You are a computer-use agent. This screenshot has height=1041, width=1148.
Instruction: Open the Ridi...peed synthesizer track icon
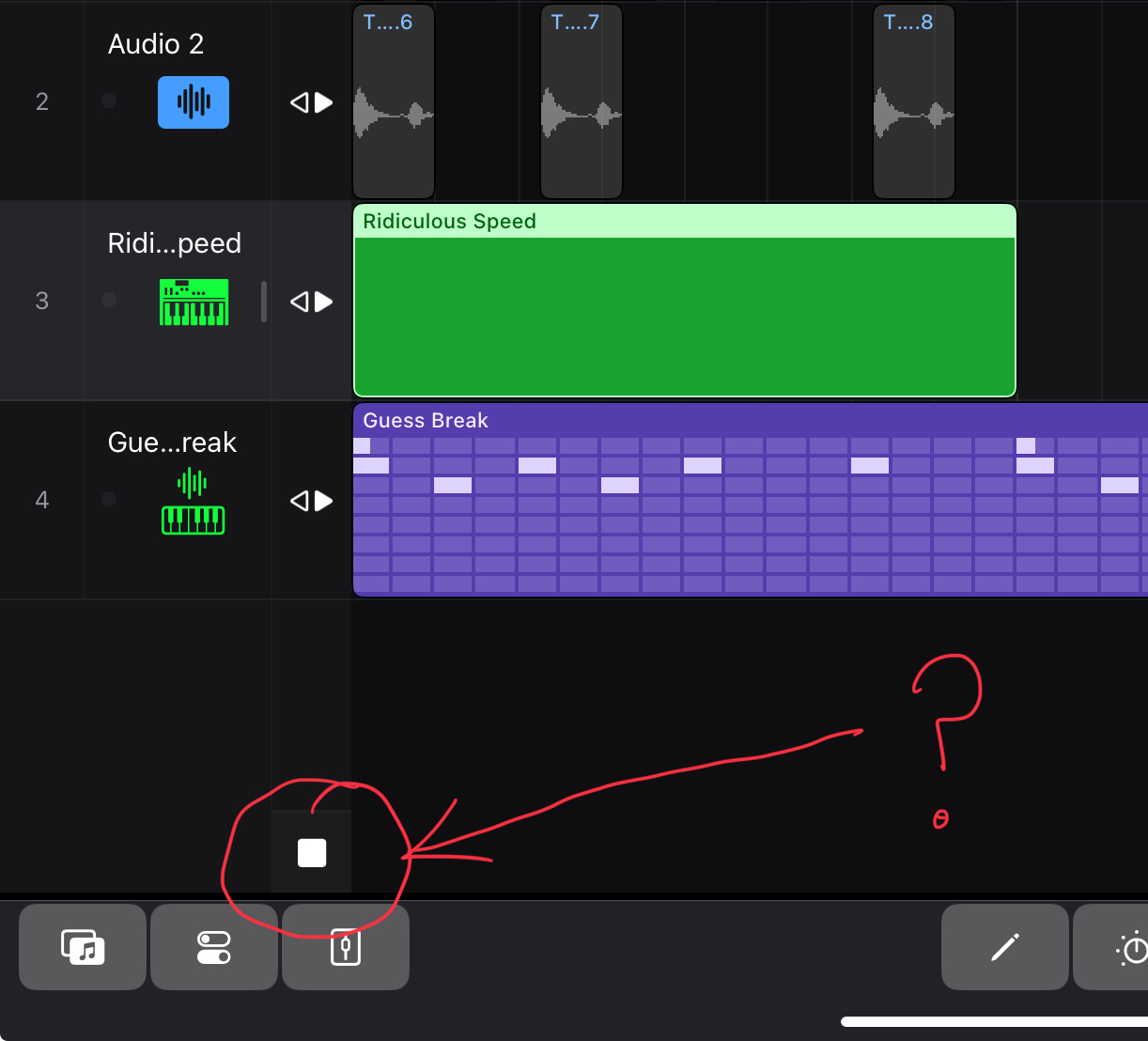194,303
